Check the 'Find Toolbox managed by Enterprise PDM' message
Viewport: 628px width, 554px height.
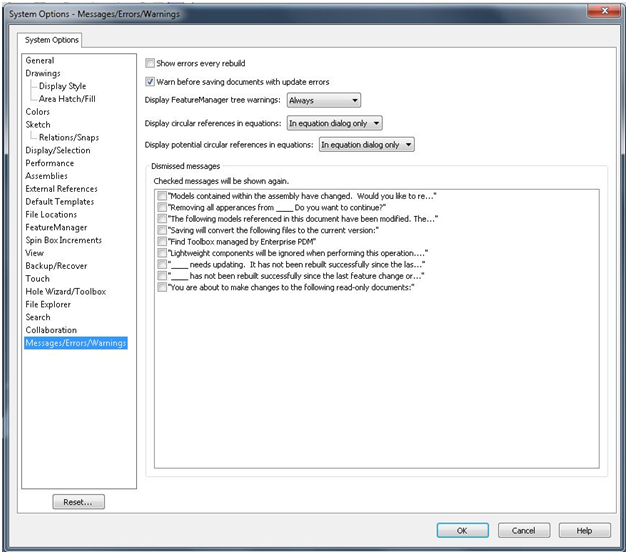click(x=163, y=242)
